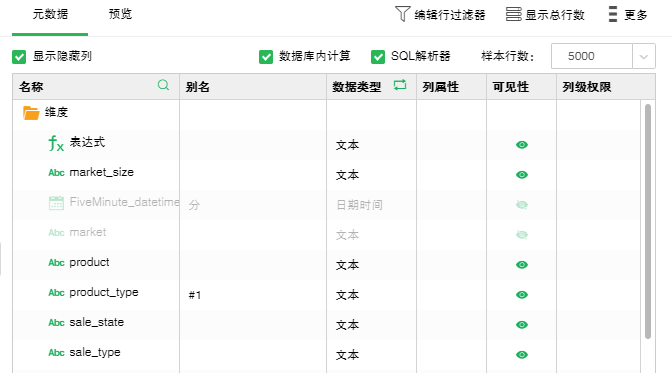Click the 更多 three-bar icon
Viewport: 672px width, 373px height.
coord(613,14)
